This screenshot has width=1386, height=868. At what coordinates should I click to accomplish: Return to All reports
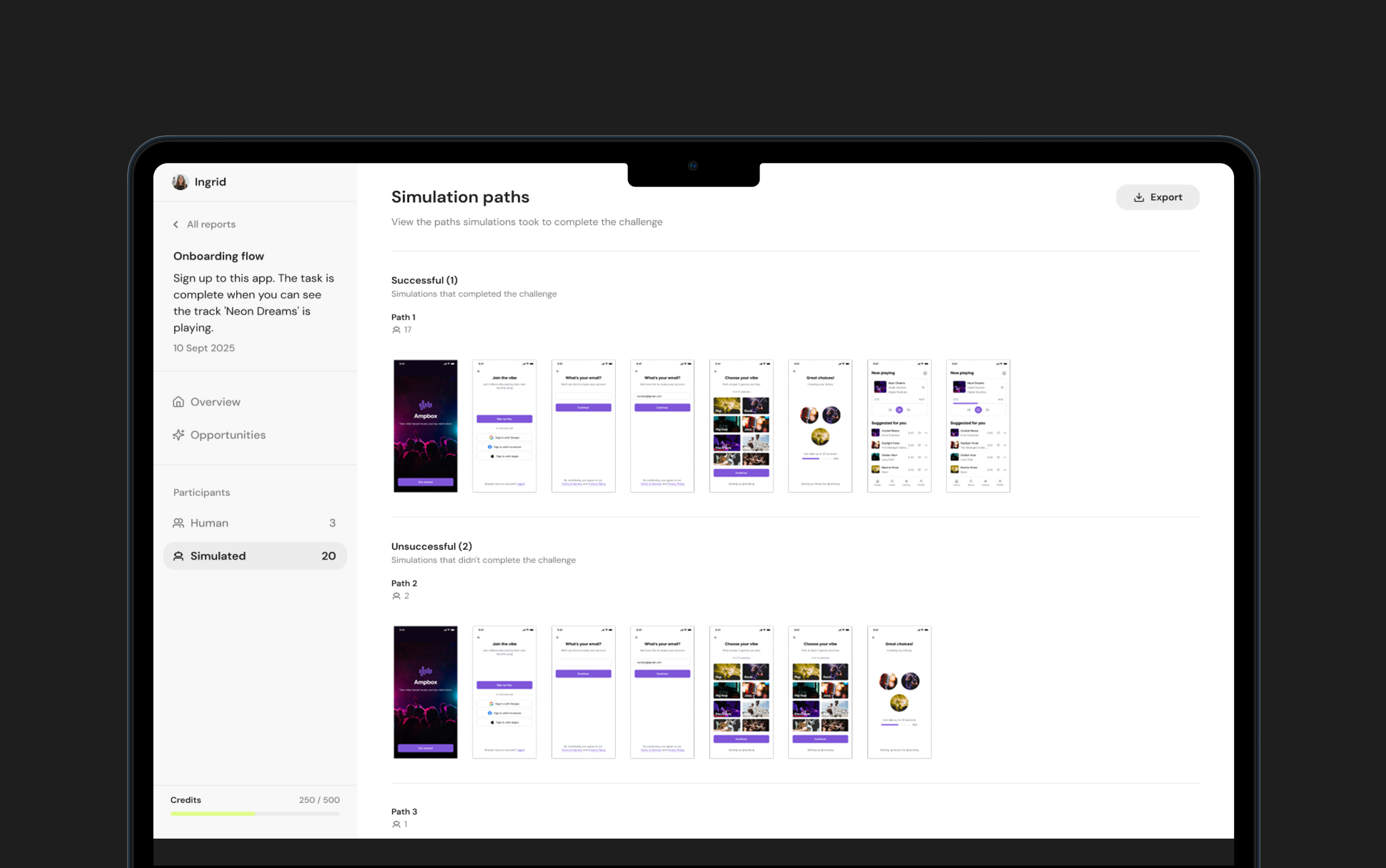(211, 224)
